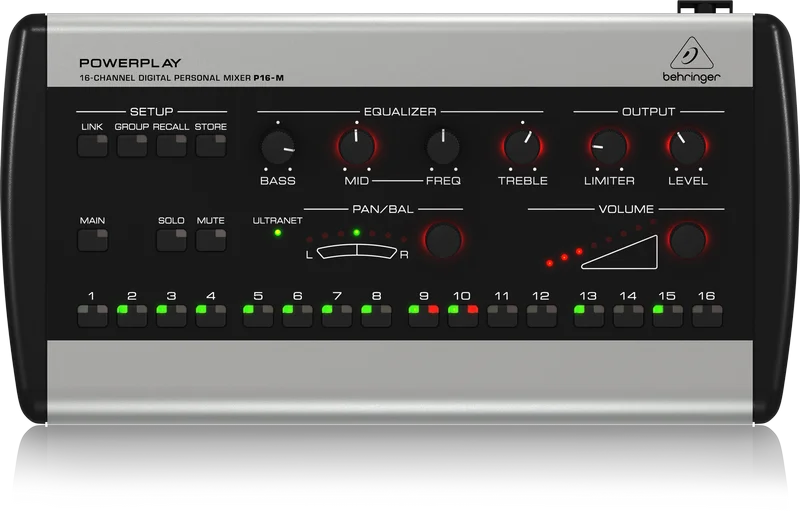Select channel 3 button
The height and width of the screenshot is (513, 800).
click(171, 315)
